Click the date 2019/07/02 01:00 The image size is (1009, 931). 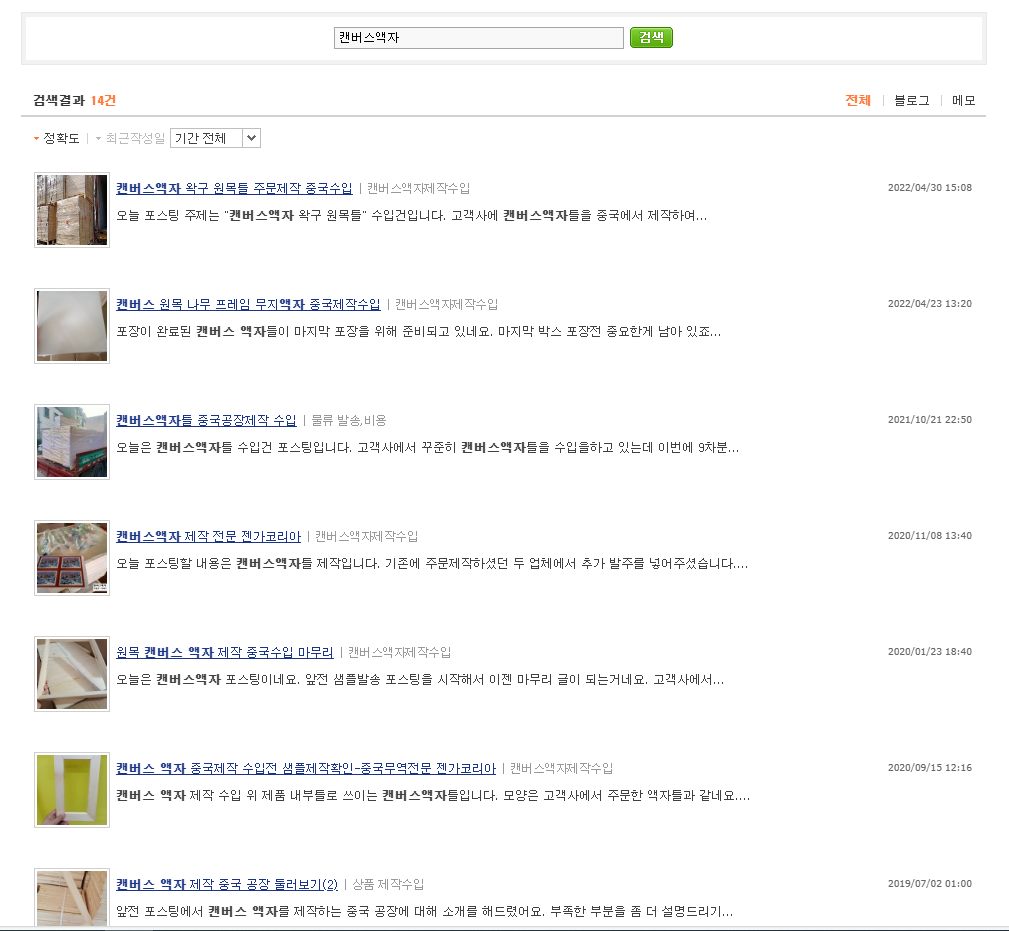click(x=930, y=883)
